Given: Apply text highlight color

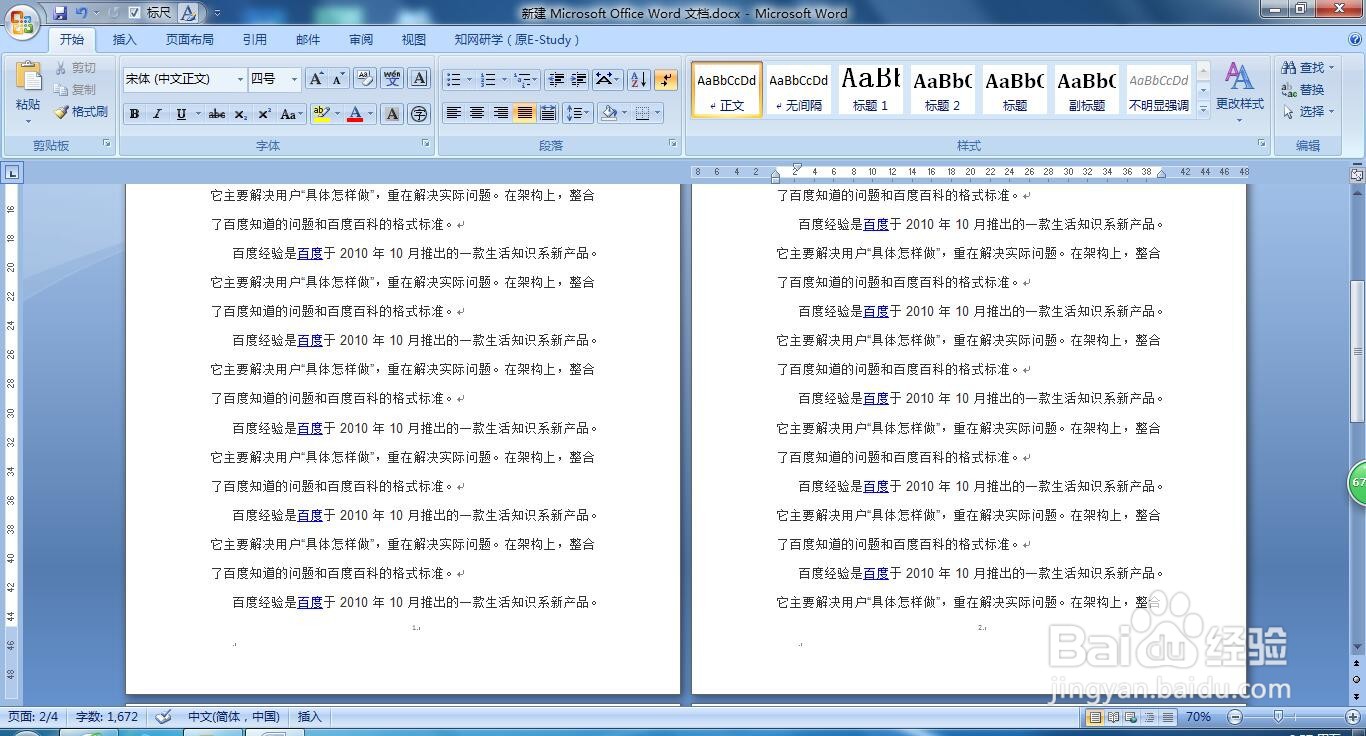Looking at the screenshot, I should pos(321,113).
